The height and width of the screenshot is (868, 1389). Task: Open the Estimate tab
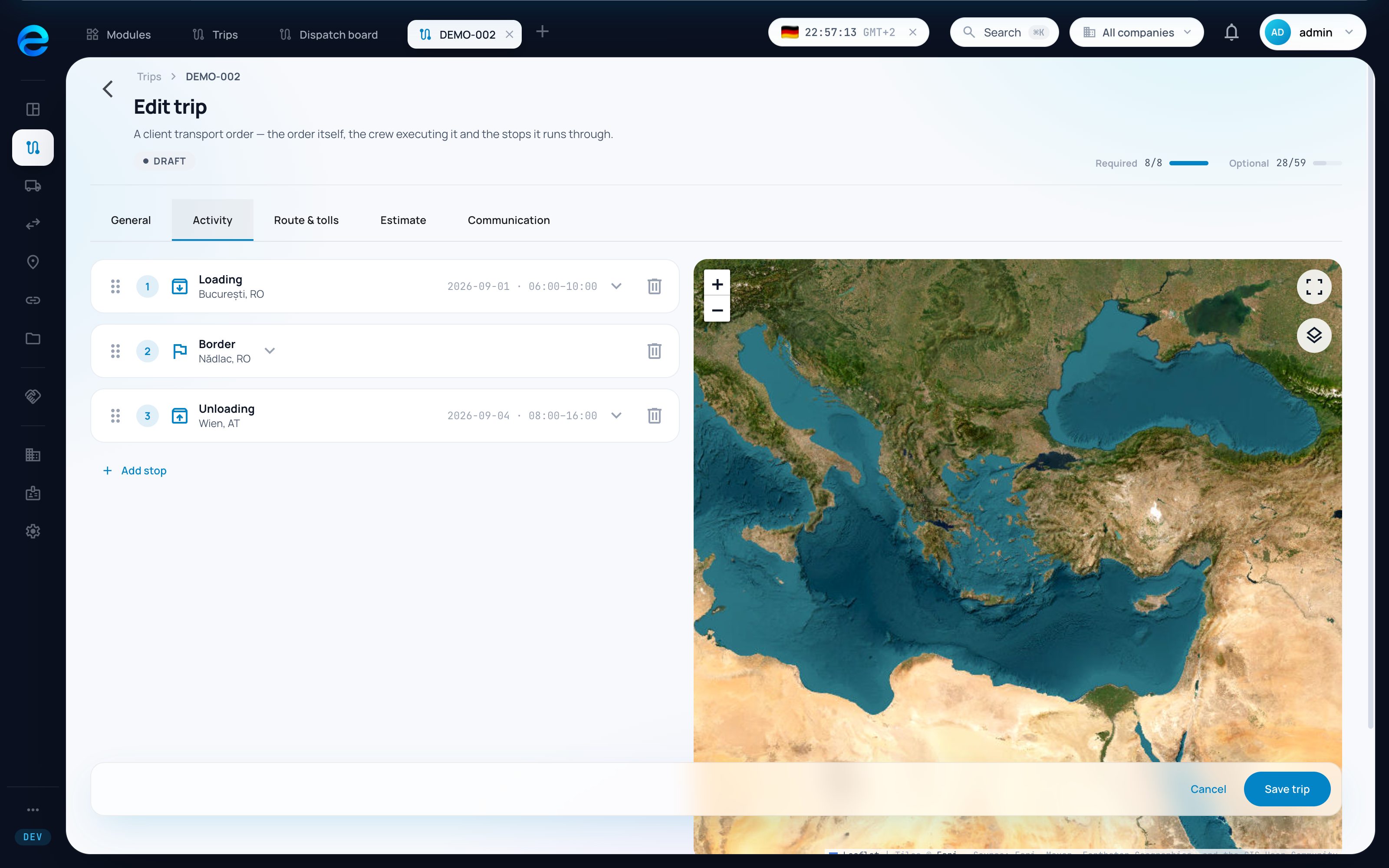[x=403, y=220]
